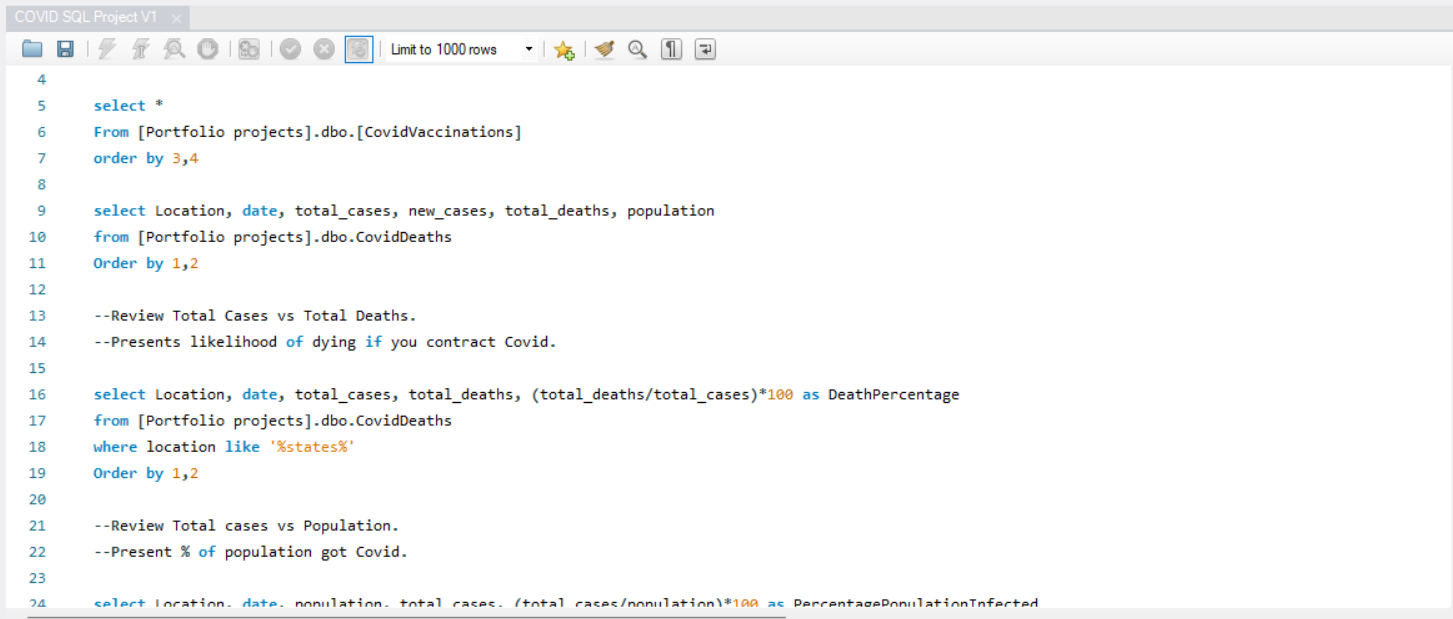Close the COVID SQL Project V1 tab
Viewport: 1453px width, 619px height.
point(177,19)
